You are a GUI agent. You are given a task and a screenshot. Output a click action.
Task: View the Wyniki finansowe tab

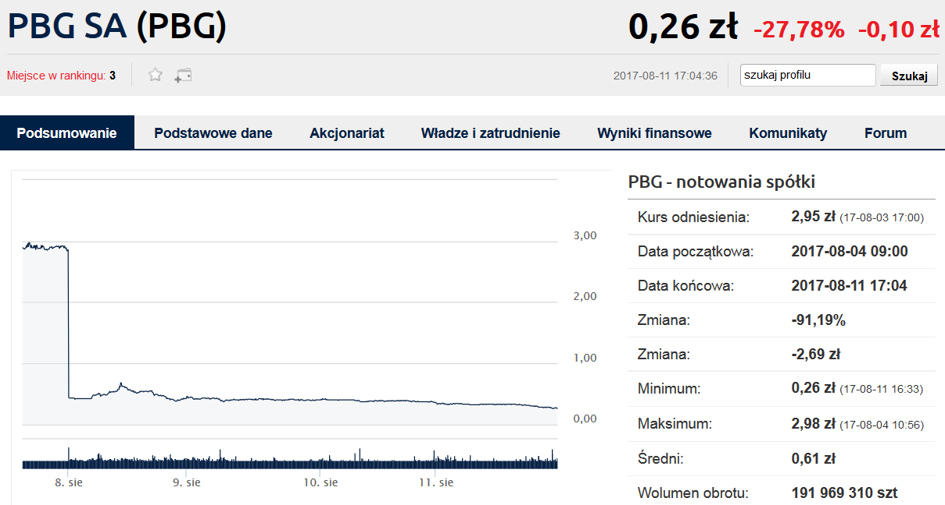(x=655, y=133)
